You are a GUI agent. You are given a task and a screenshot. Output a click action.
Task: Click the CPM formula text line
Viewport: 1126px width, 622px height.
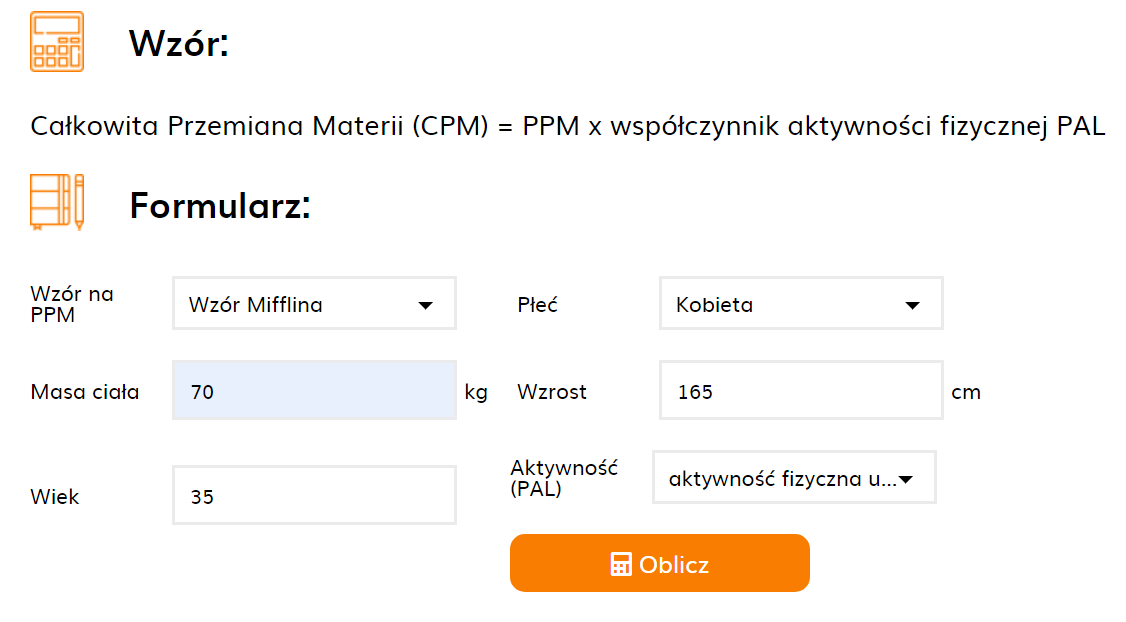[567, 126]
